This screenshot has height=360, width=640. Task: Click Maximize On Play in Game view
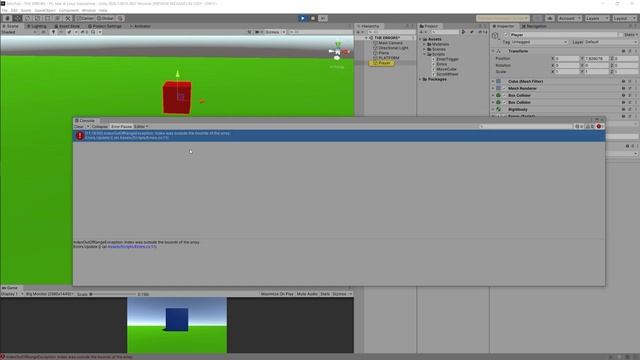coord(277,294)
